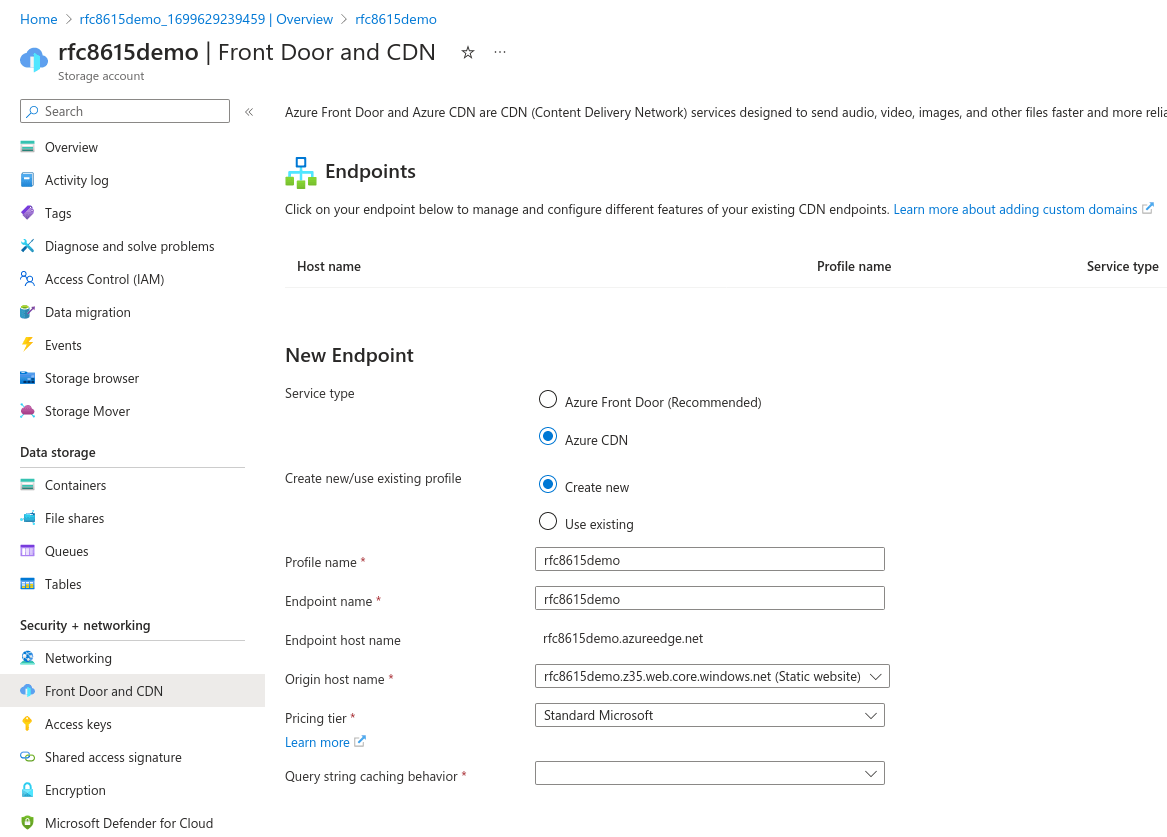Open Encryption menu item
Screen dimensions: 1167x837
(x=75, y=790)
